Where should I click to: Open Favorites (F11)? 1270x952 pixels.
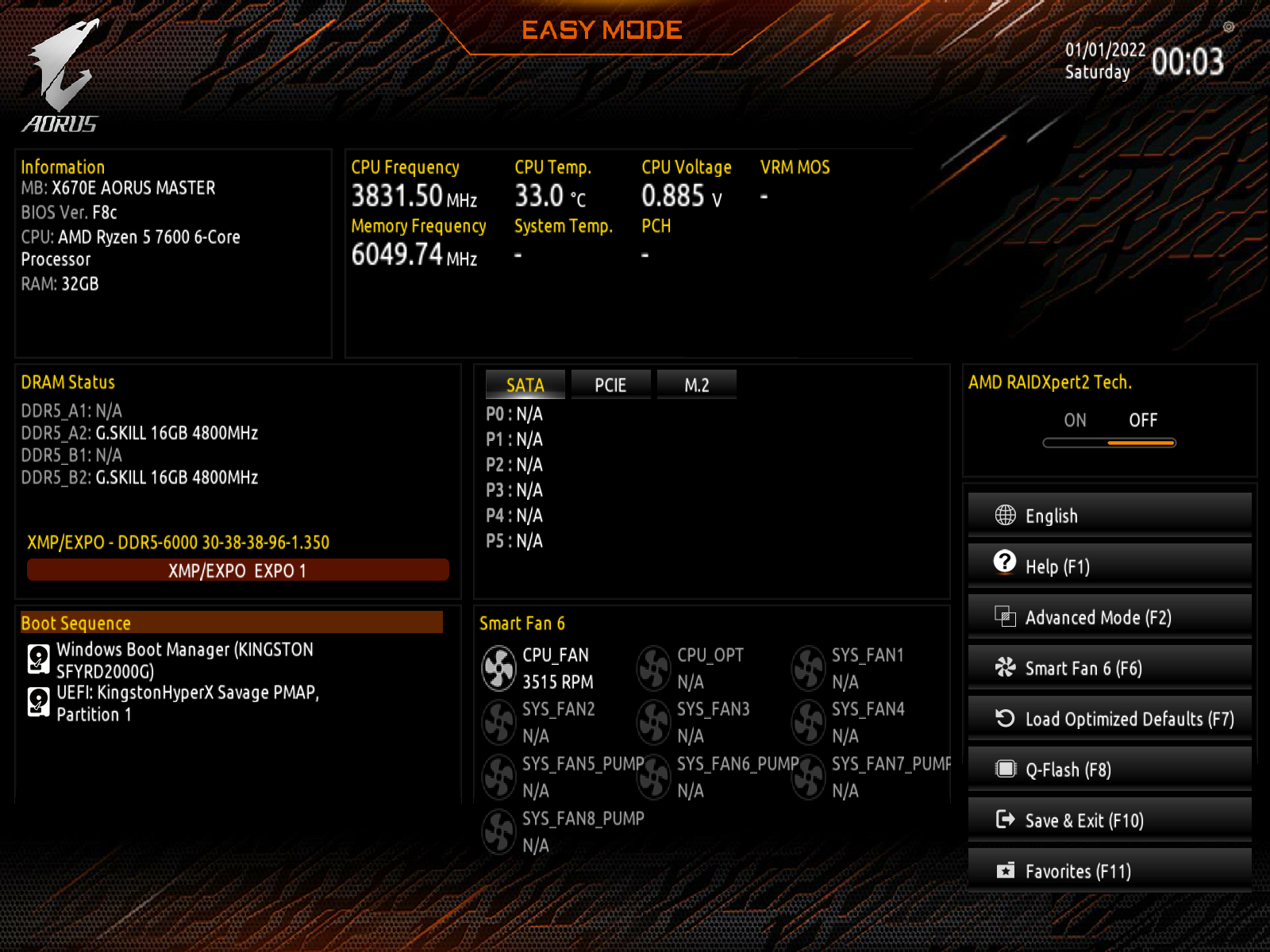tap(1110, 871)
